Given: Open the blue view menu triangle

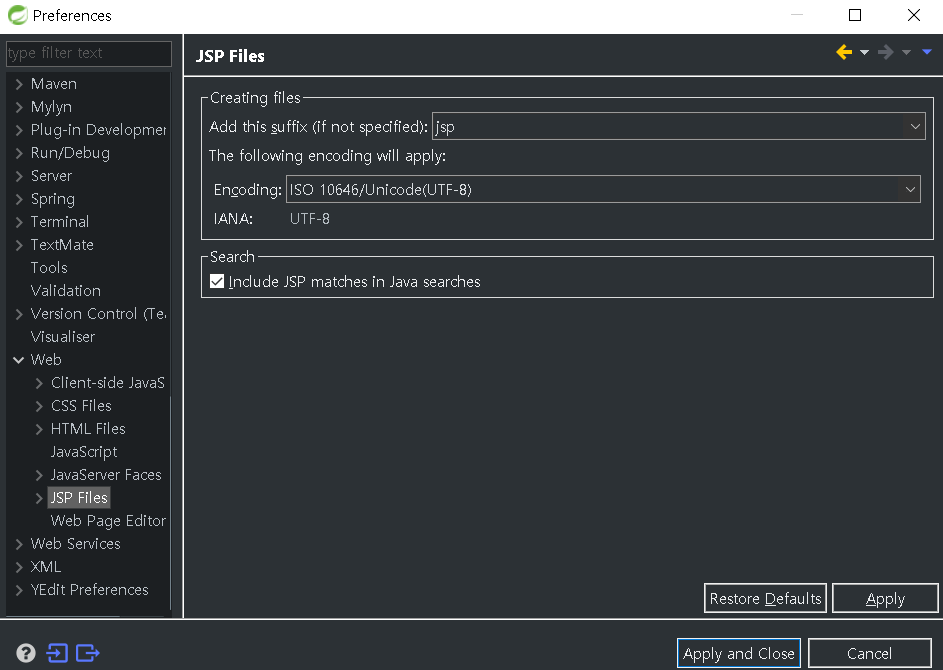Looking at the screenshot, I should tap(927, 52).
